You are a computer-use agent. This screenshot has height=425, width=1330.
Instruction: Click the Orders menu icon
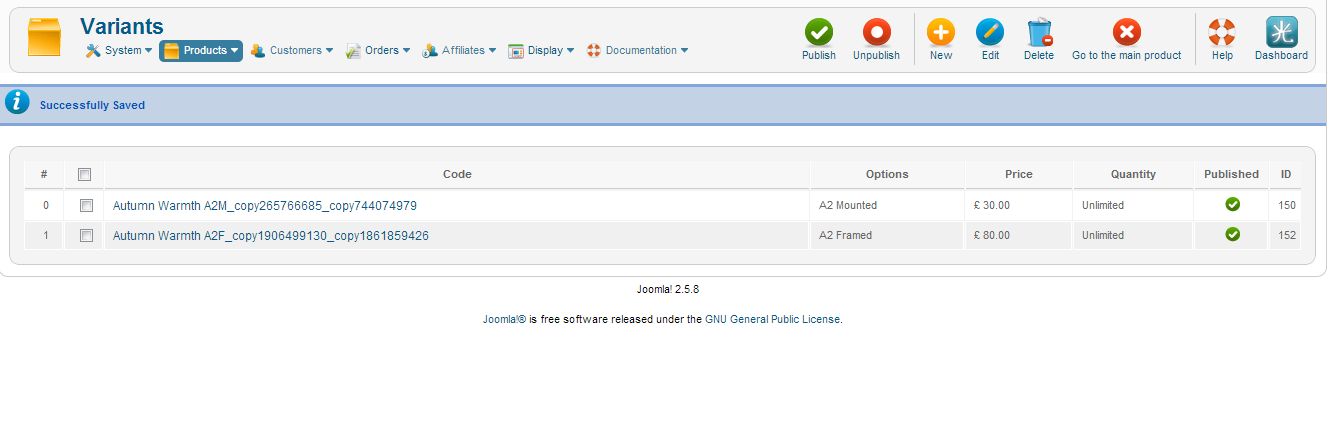click(x=353, y=51)
